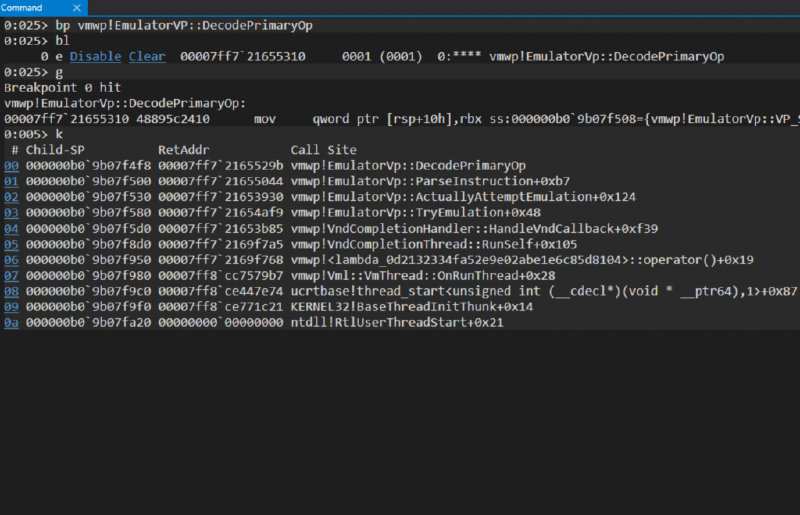Close the Command tab

pyautogui.click(x=77, y=8)
